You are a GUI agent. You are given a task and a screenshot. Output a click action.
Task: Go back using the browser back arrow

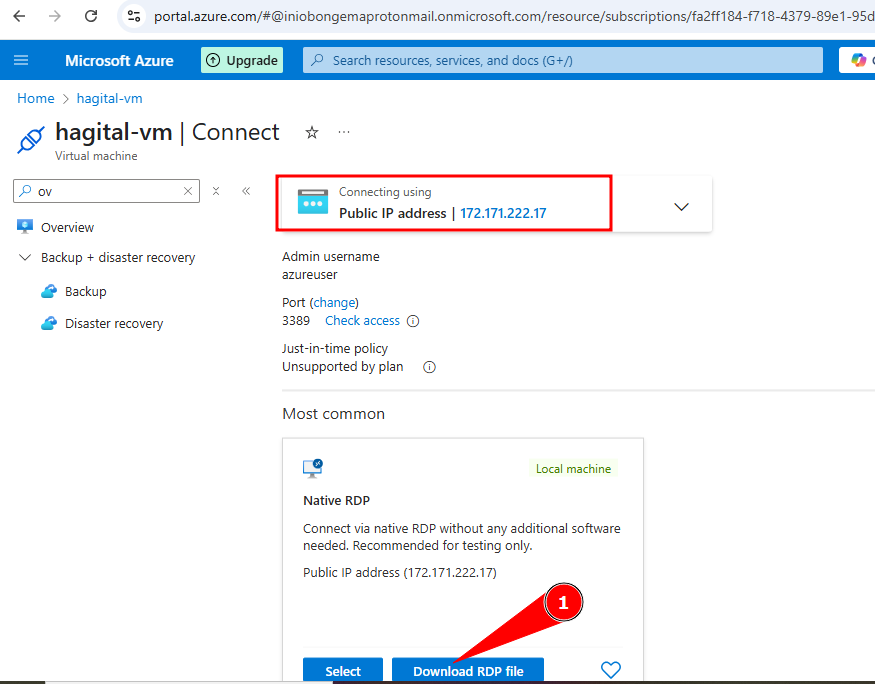coord(19,16)
